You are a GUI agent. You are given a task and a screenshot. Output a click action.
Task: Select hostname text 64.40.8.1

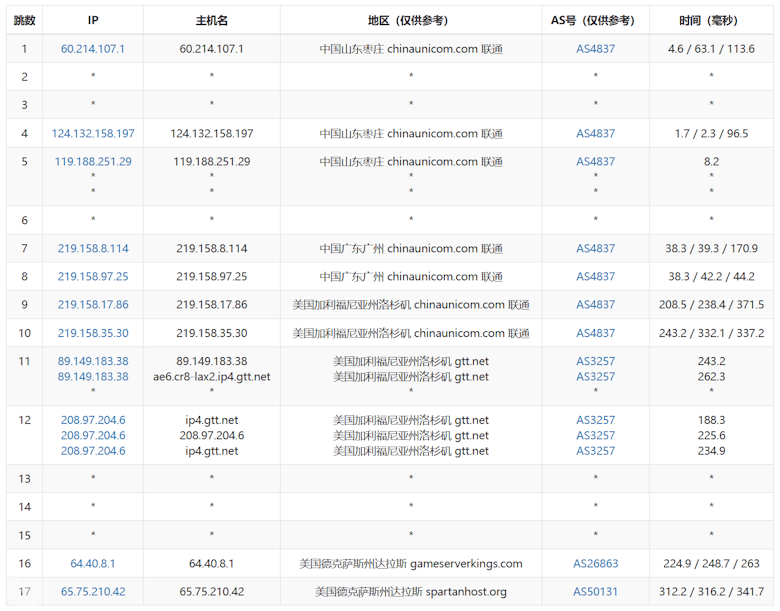pos(211,563)
